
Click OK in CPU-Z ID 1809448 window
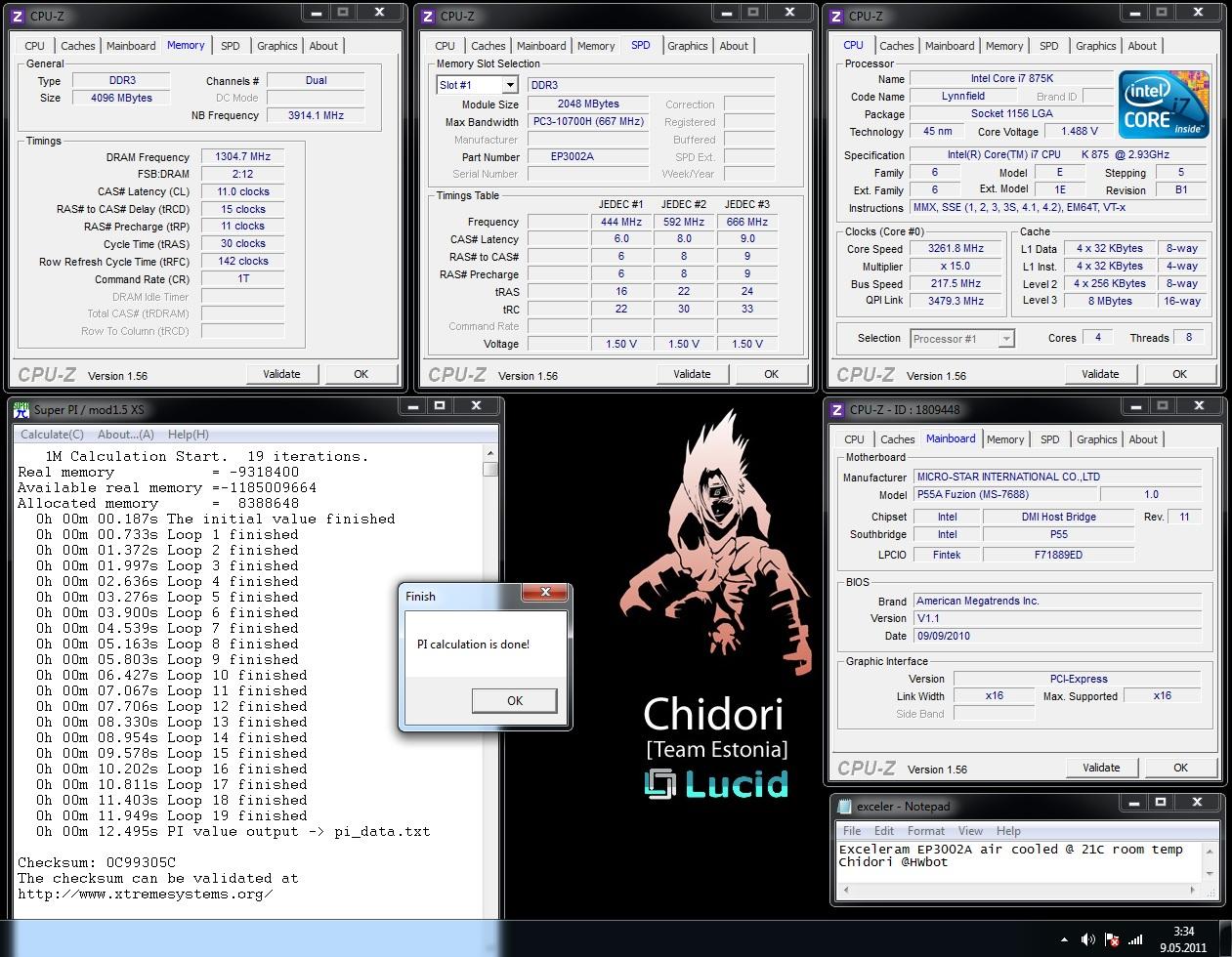coord(1181,768)
